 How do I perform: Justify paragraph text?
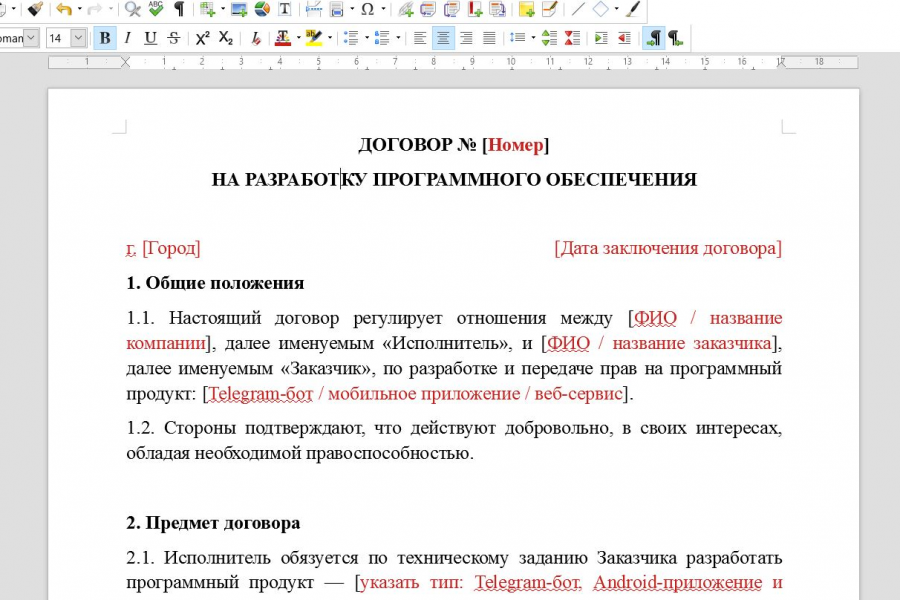[489, 38]
